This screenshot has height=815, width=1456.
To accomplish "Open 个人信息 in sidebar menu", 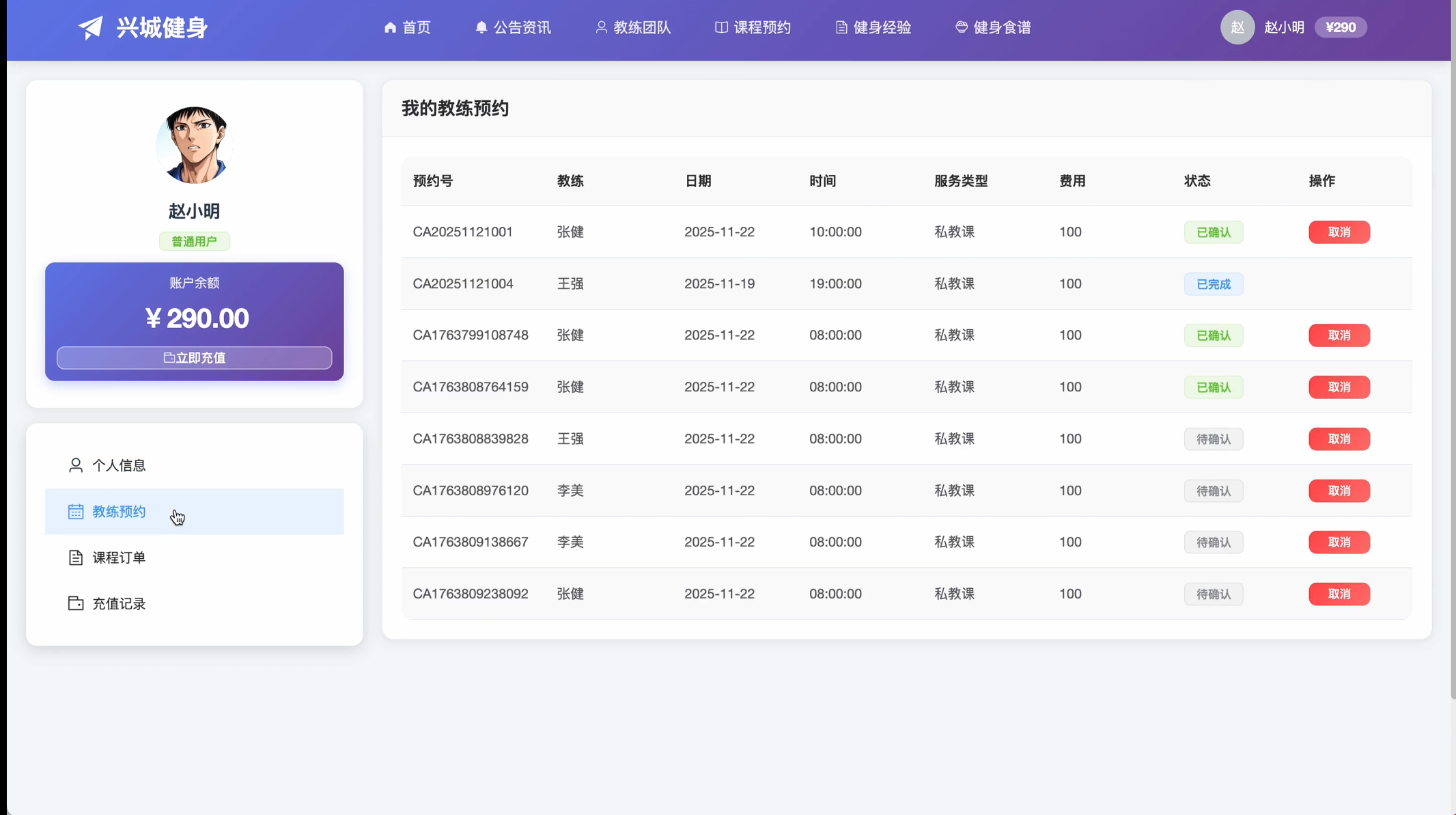I will pos(119,465).
